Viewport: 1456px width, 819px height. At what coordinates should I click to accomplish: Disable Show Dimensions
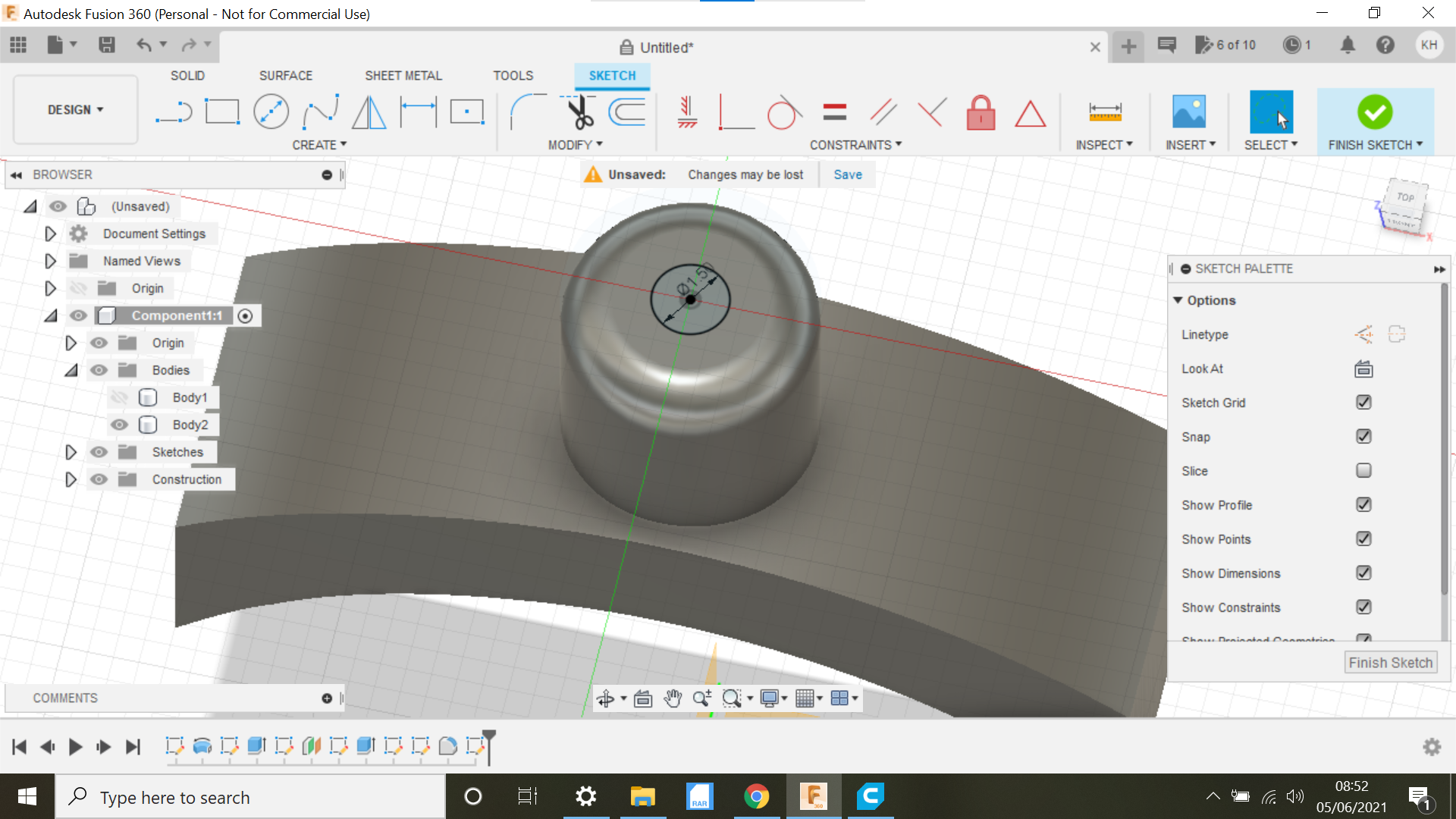1363,573
